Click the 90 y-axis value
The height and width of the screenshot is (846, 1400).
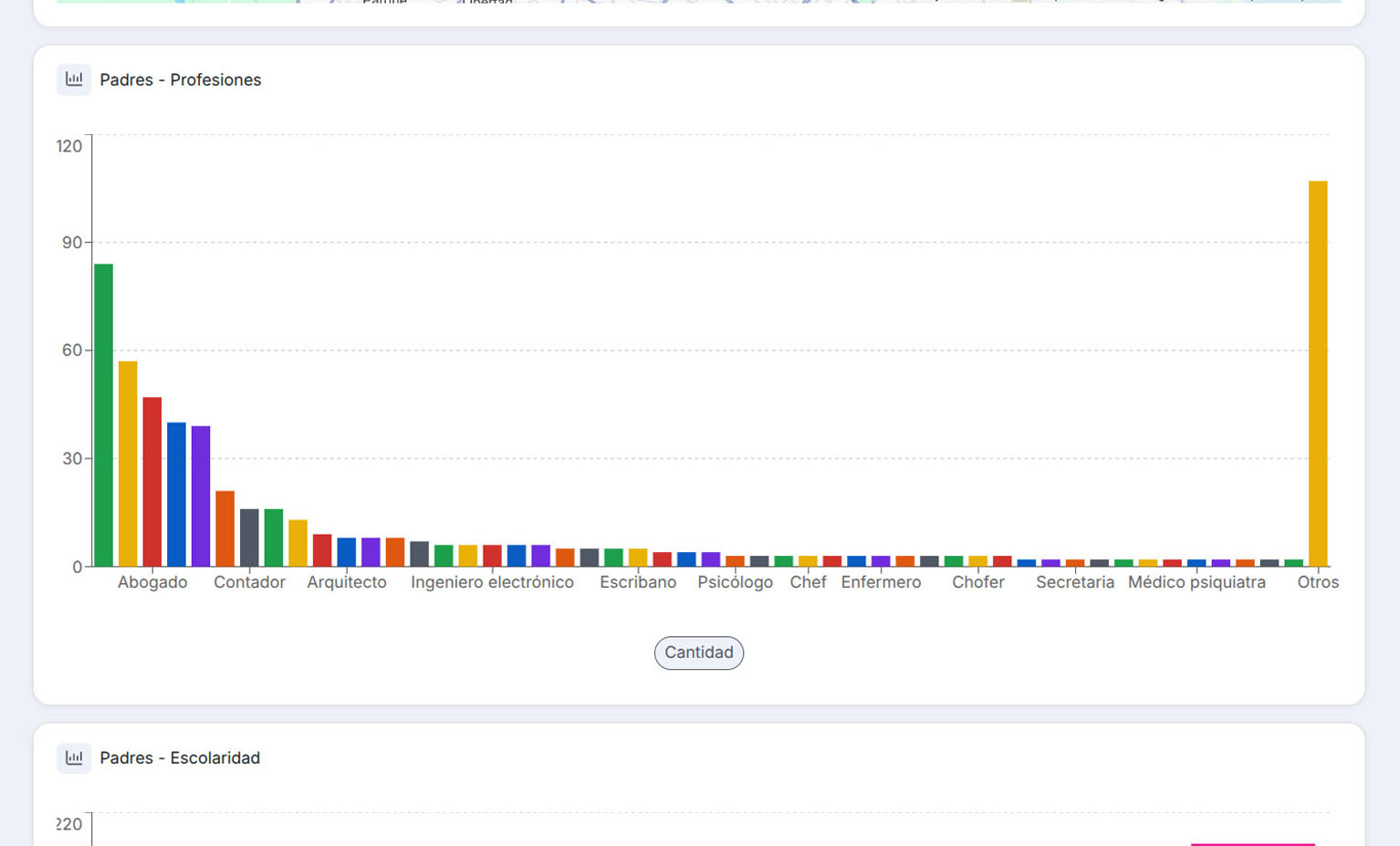click(72, 243)
